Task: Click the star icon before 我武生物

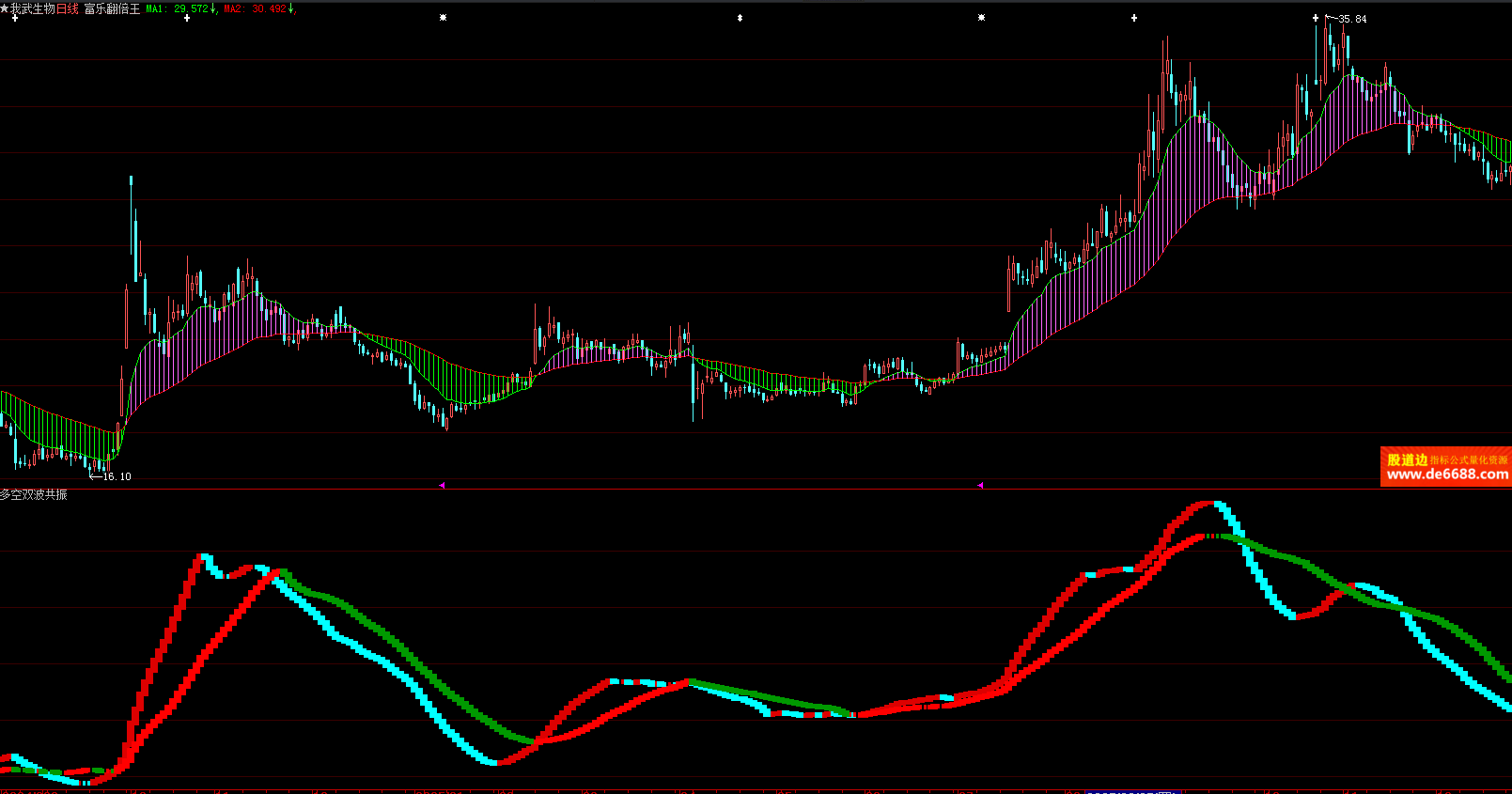Action: (x=5, y=8)
